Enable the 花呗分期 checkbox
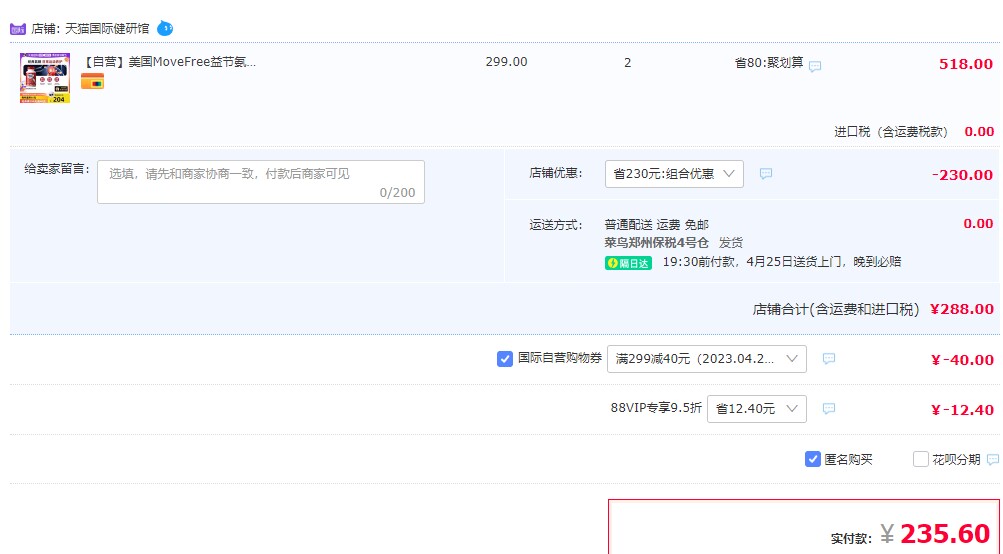Image resolution: width=1003 pixels, height=554 pixels. 920,459
